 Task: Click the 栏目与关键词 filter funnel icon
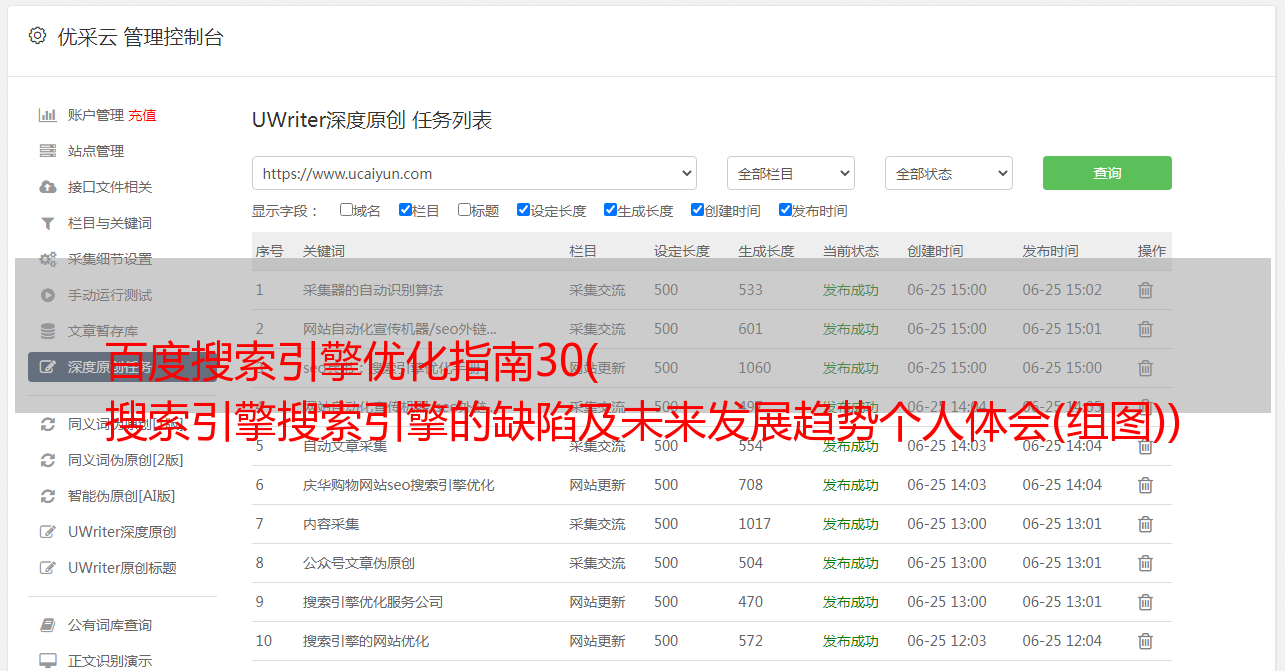pos(47,223)
